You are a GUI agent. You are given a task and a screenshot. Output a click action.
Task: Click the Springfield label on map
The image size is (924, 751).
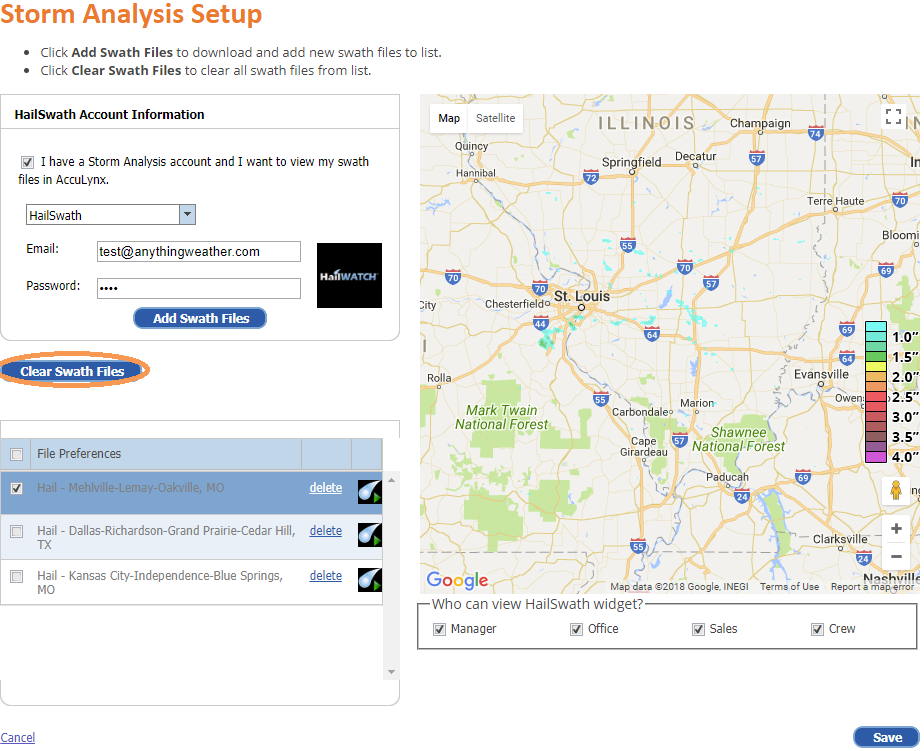[x=631, y=162]
